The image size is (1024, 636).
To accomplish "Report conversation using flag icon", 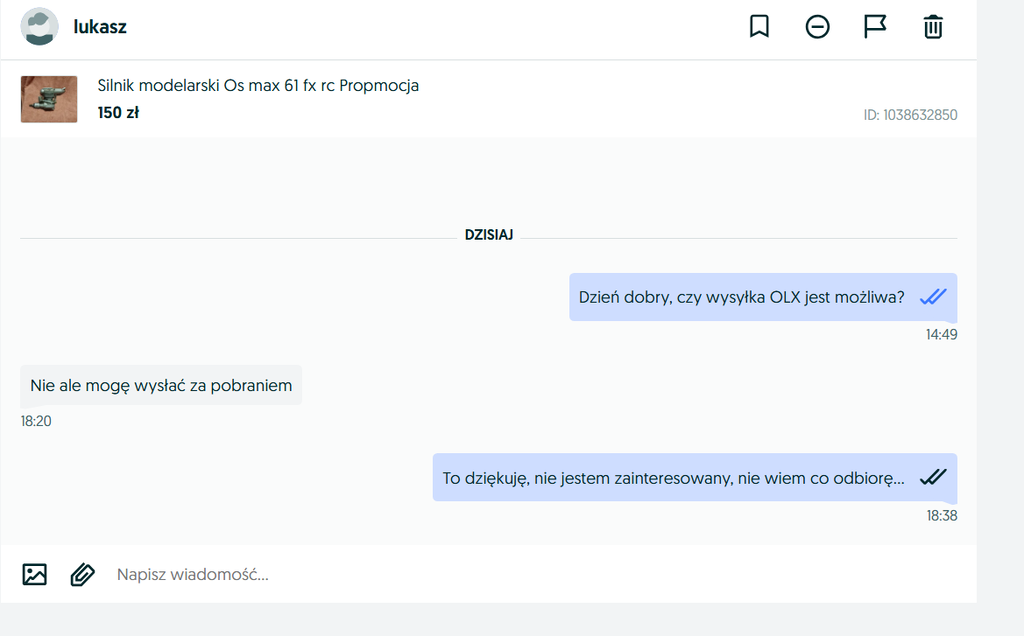I will (x=875, y=27).
